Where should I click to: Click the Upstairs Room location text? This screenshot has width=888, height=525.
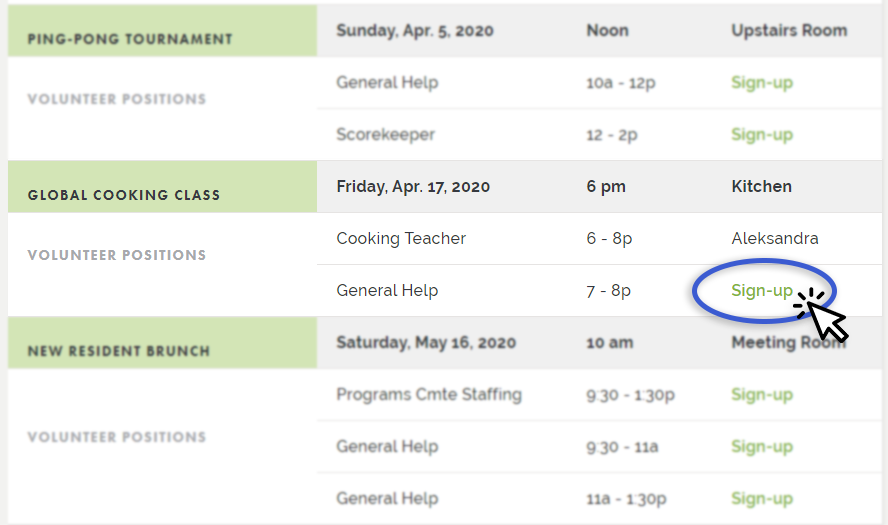tap(789, 31)
